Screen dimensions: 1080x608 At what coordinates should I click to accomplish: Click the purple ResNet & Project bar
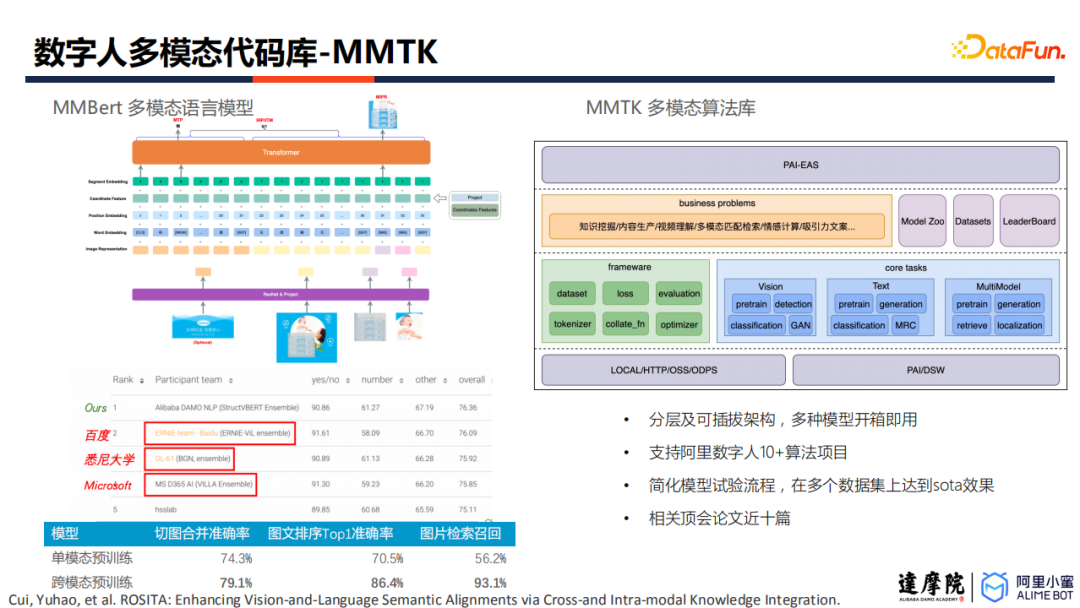tap(280, 295)
